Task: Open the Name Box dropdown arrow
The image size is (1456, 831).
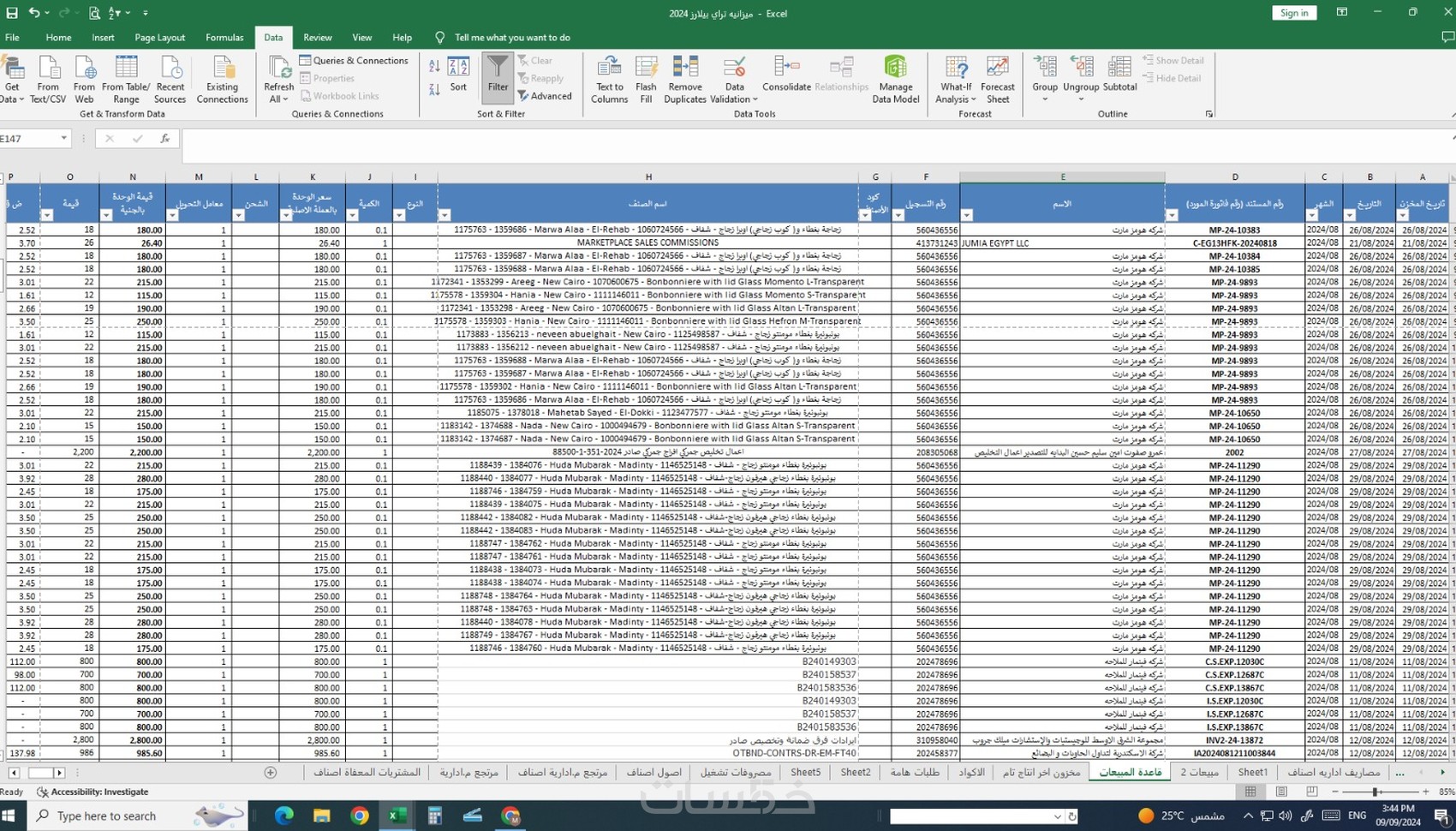Action: click(63, 139)
